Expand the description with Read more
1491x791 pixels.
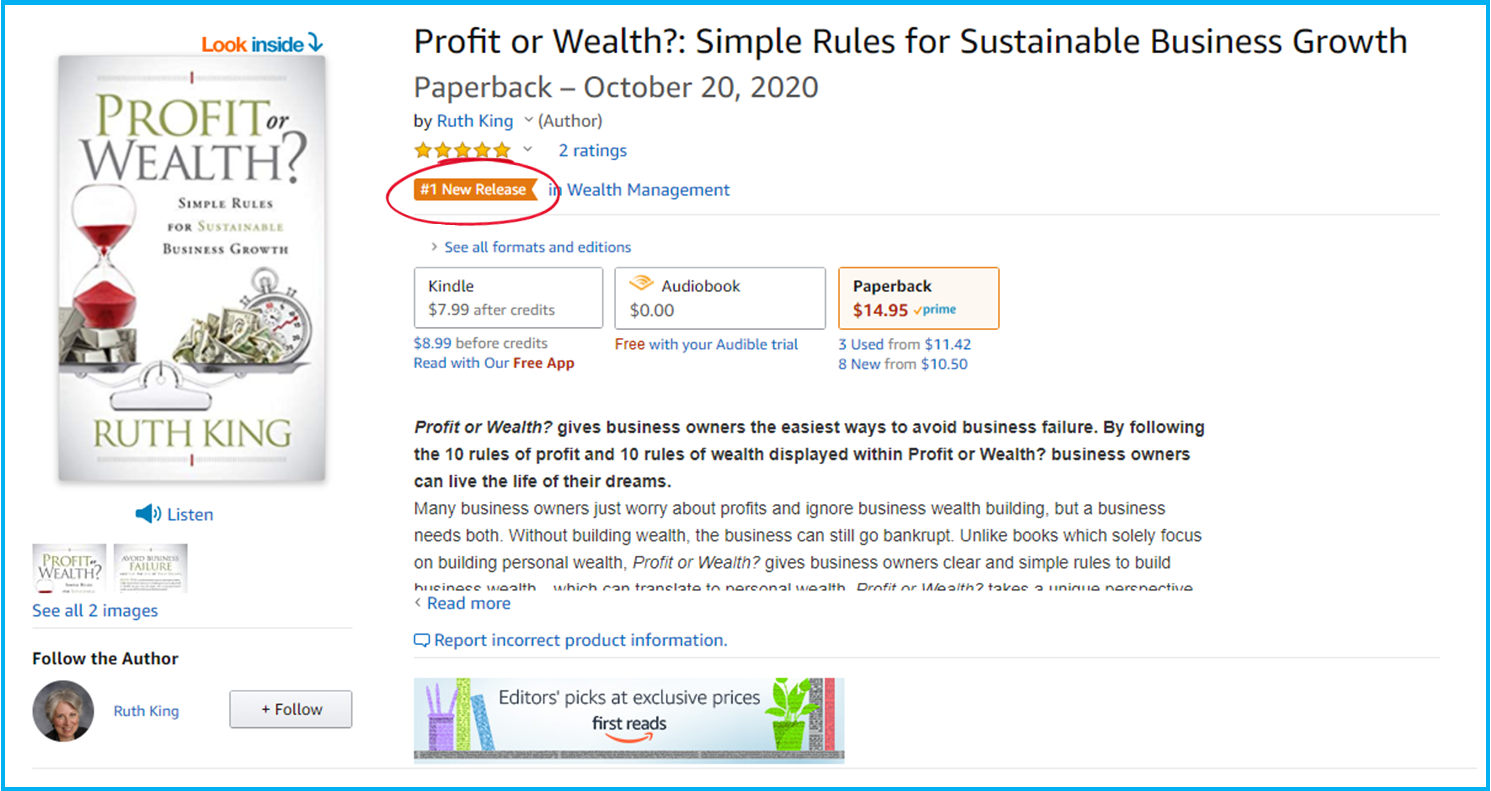click(x=462, y=603)
